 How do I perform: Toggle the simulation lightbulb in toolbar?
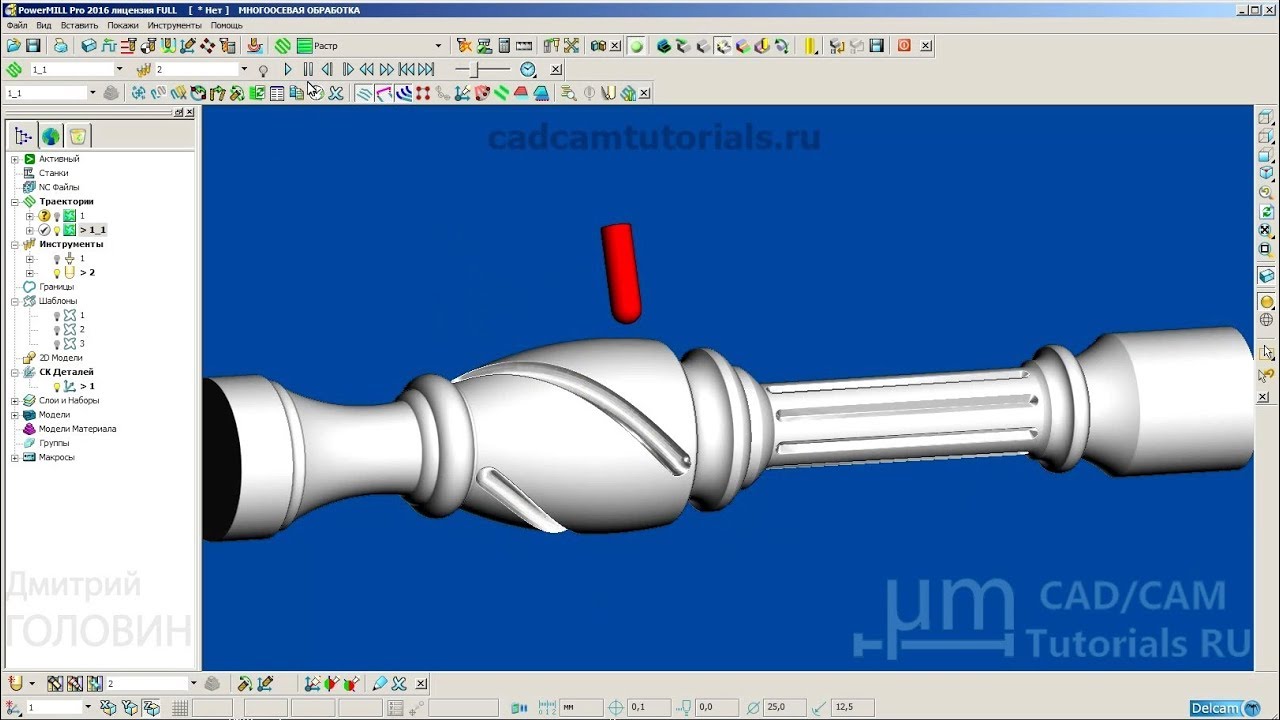pos(263,70)
